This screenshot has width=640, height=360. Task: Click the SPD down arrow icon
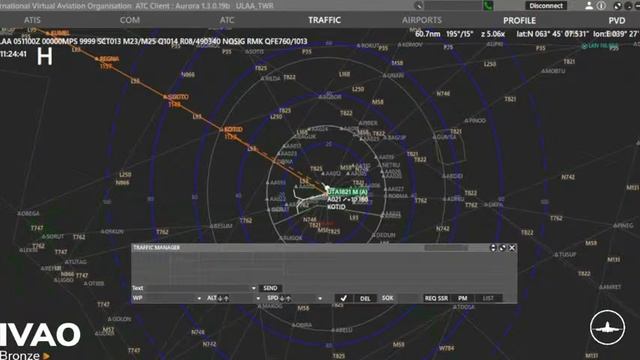(282, 298)
